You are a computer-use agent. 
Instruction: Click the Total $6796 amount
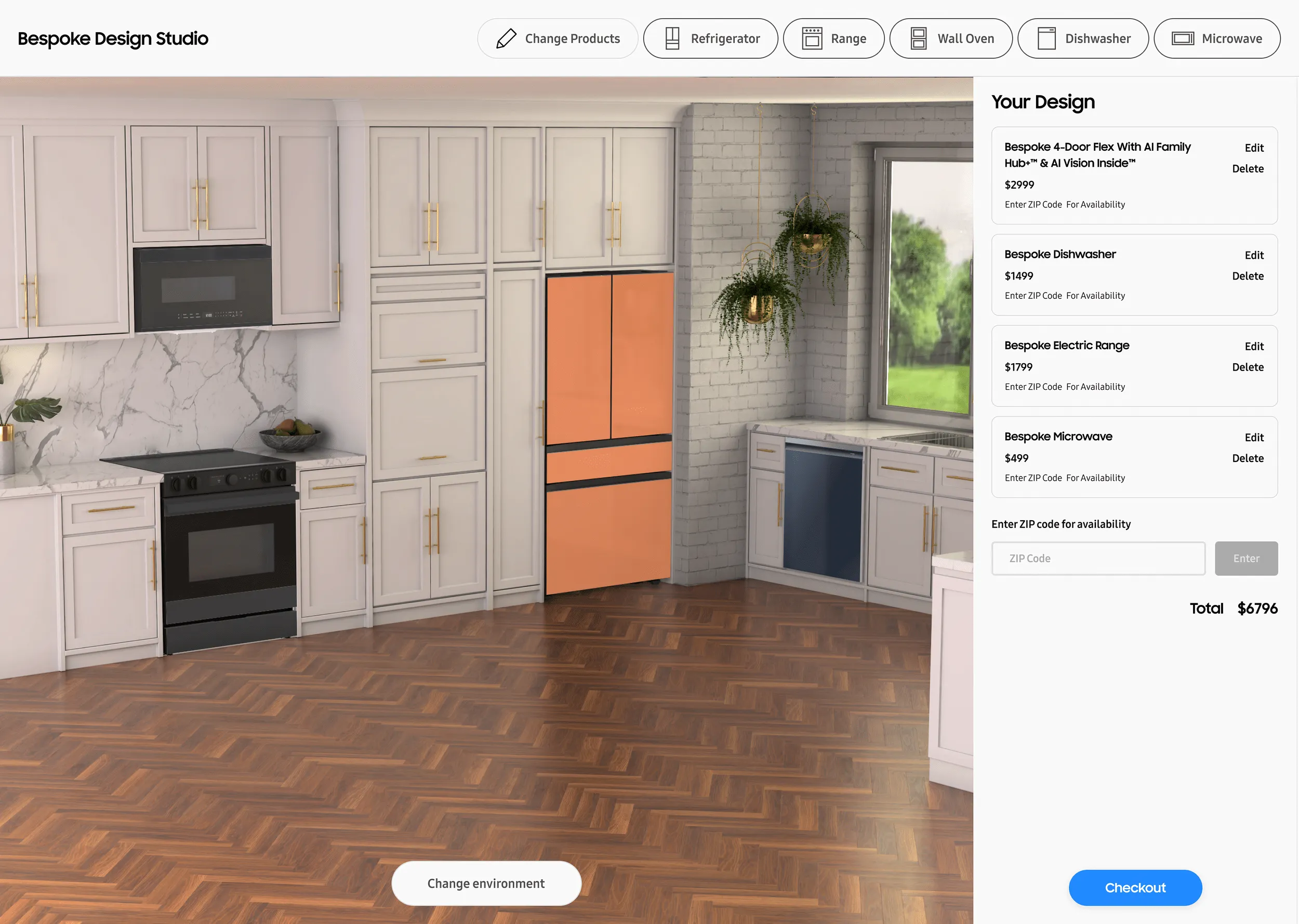coord(1257,608)
